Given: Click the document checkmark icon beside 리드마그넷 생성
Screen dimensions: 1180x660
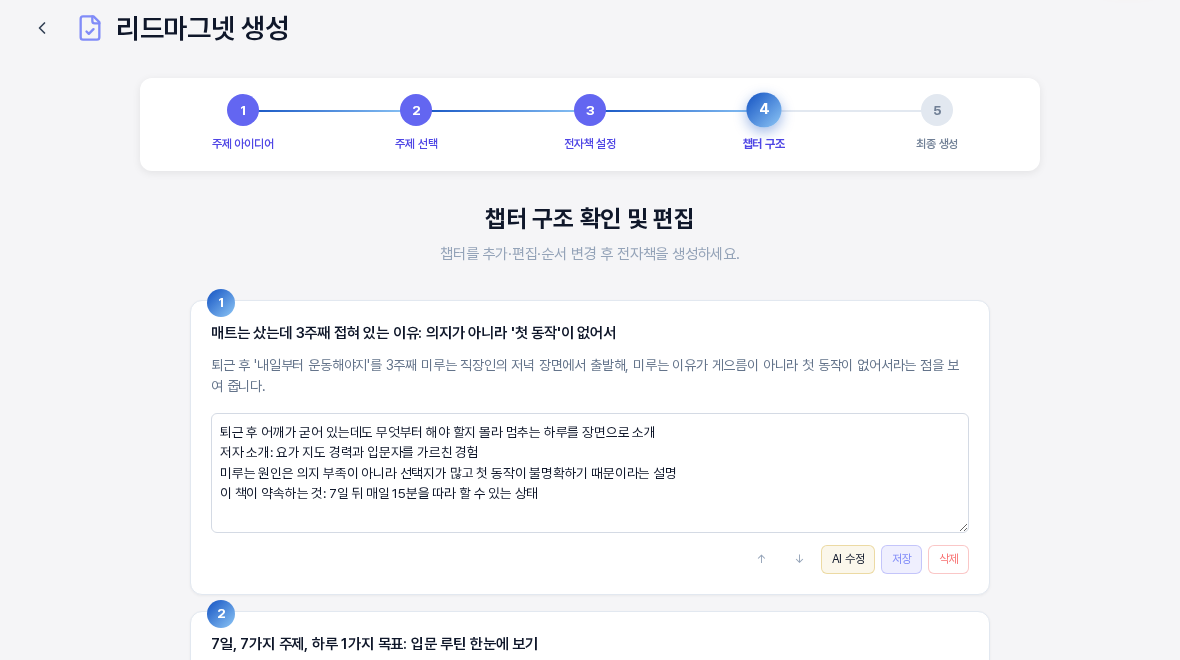Looking at the screenshot, I should 90,29.
